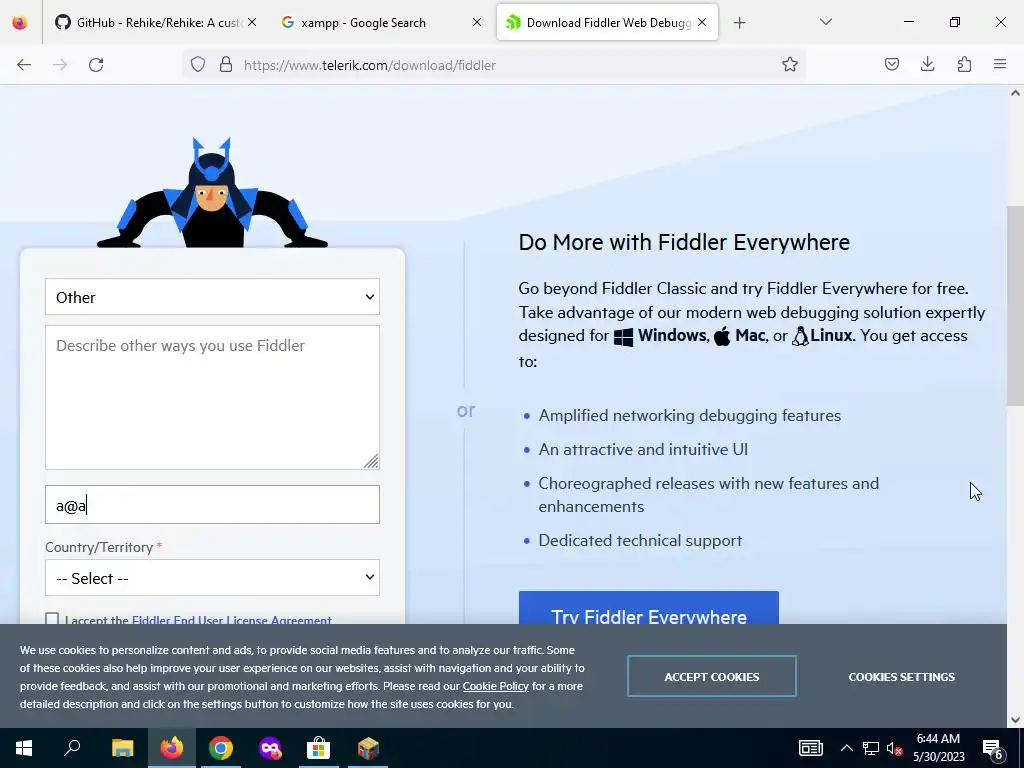
Task: Click the Try Fiddler Everywhere button
Action: click(648, 608)
